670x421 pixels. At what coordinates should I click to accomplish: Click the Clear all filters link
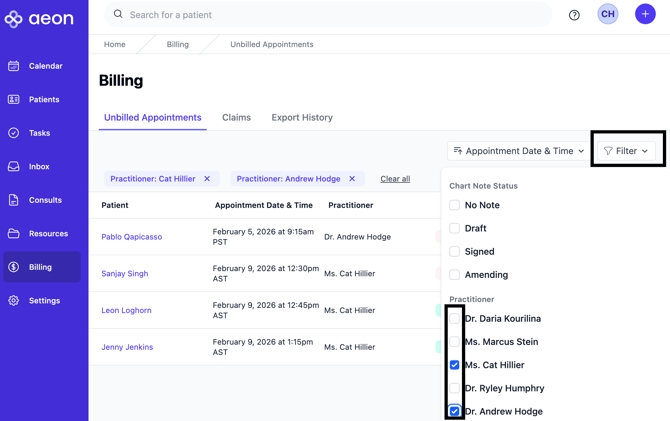point(395,179)
